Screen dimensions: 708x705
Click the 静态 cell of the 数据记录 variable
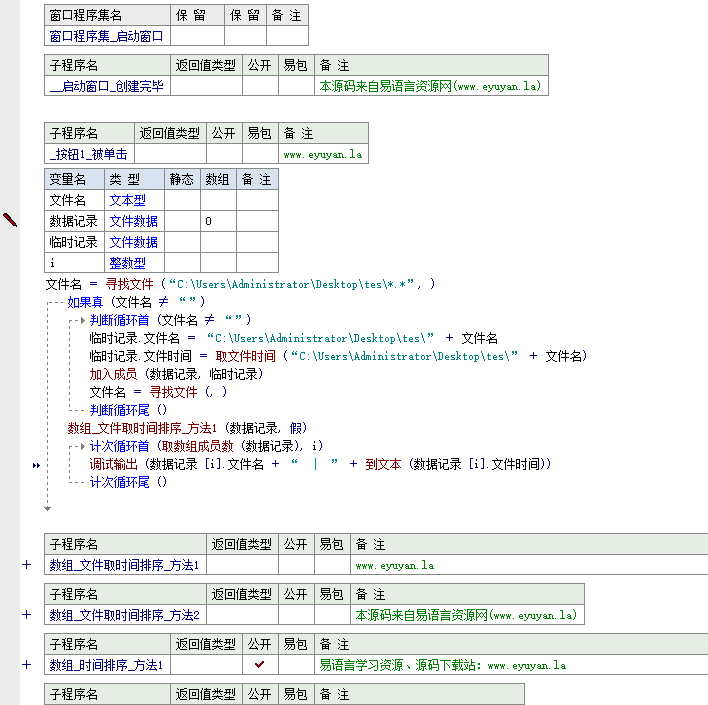click(x=182, y=221)
